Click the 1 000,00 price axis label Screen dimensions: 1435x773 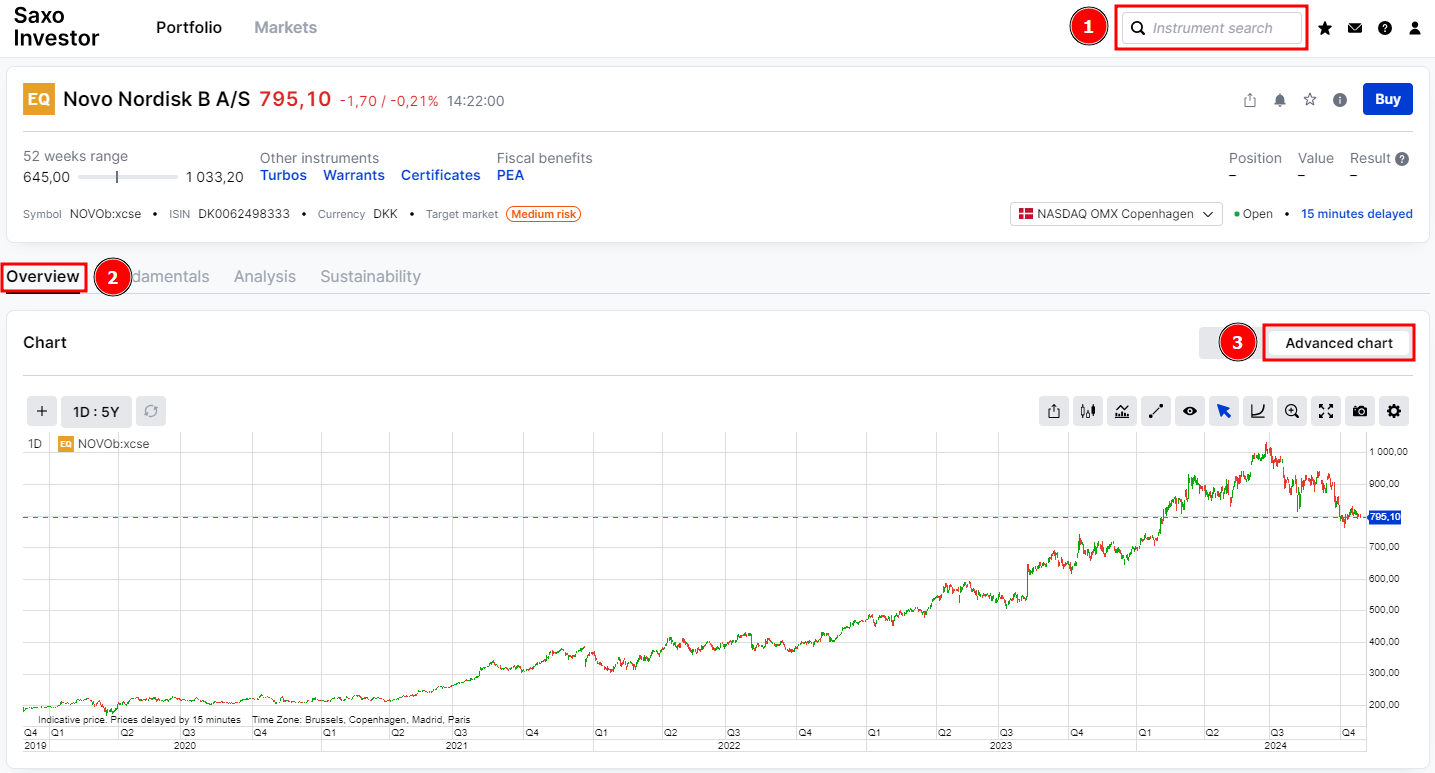tap(1389, 452)
